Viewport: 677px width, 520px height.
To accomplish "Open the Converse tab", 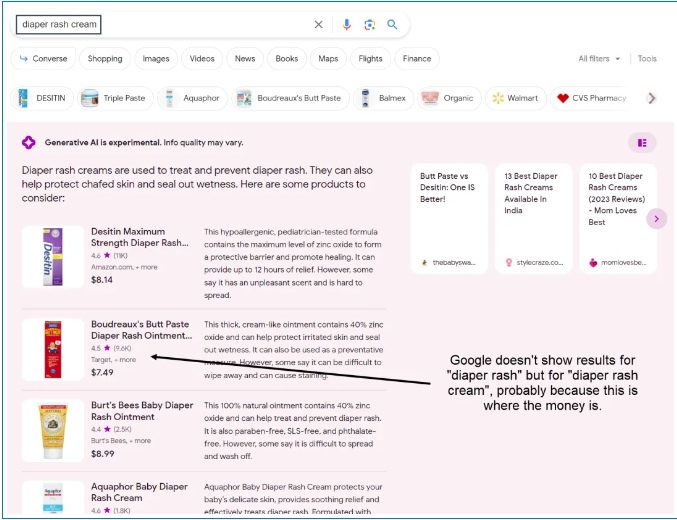I will tap(43, 59).
